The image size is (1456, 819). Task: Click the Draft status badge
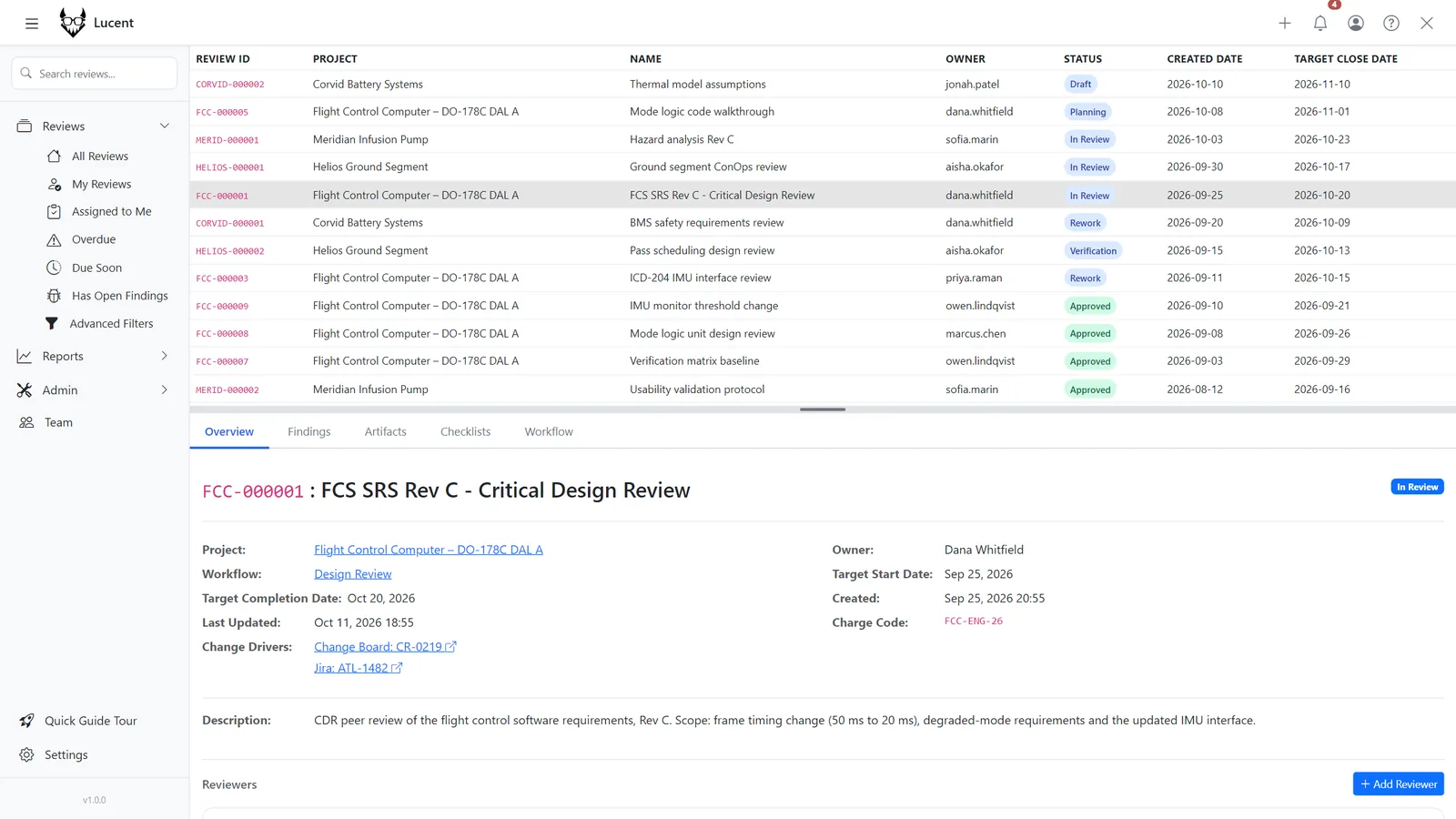[1080, 85]
